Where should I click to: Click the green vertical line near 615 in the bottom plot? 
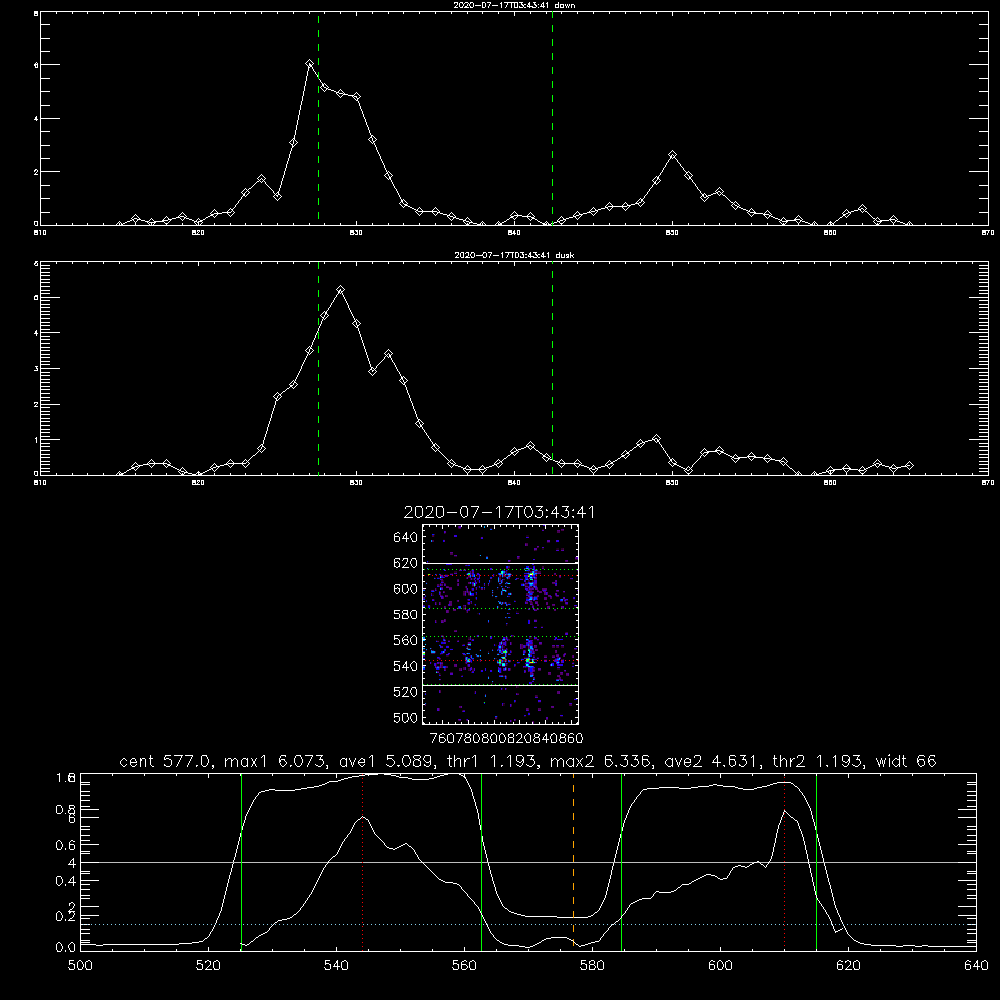point(816,861)
